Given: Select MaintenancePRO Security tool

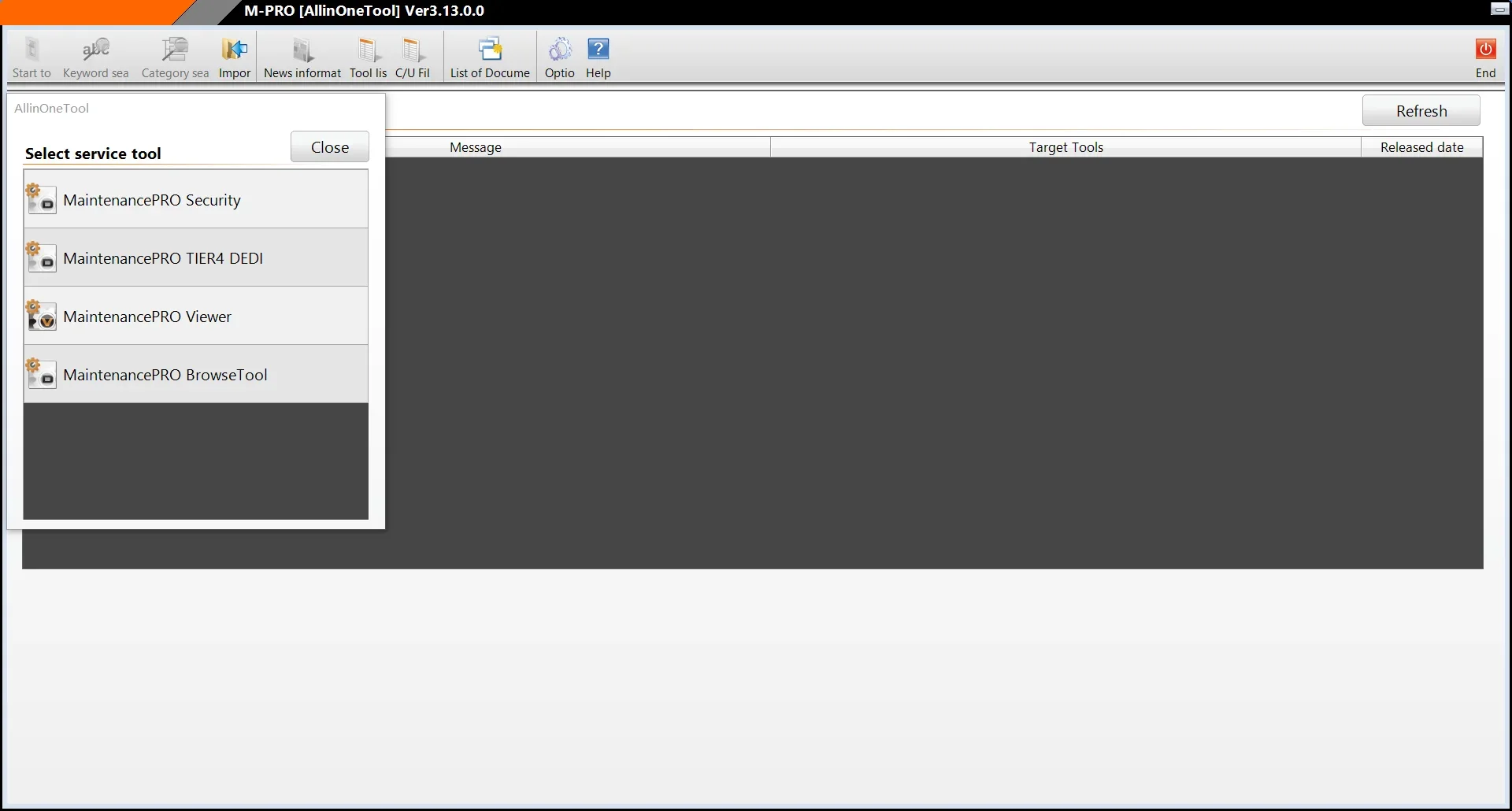Looking at the screenshot, I should 196,200.
